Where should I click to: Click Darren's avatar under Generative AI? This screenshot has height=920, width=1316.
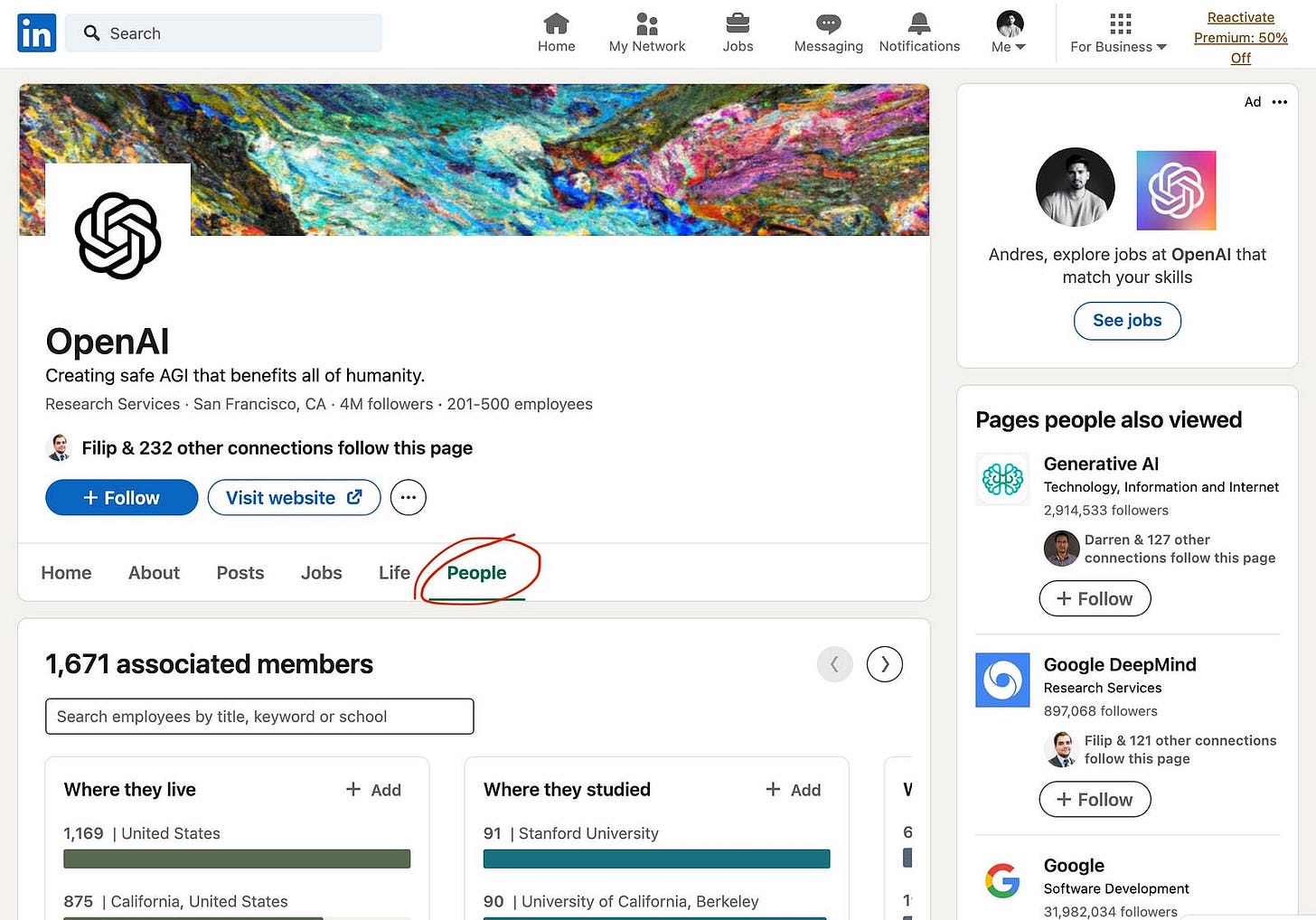click(1061, 549)
